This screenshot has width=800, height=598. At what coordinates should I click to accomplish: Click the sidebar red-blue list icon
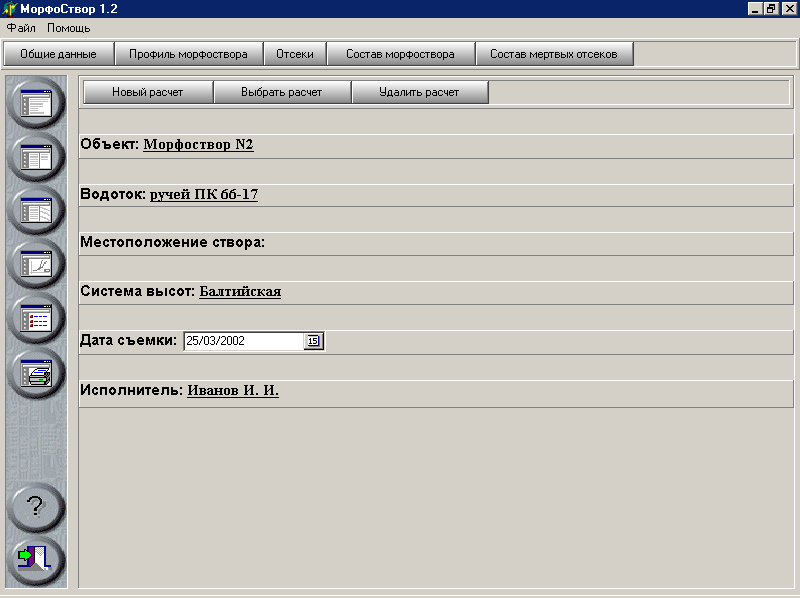click(x=36, y=318)
